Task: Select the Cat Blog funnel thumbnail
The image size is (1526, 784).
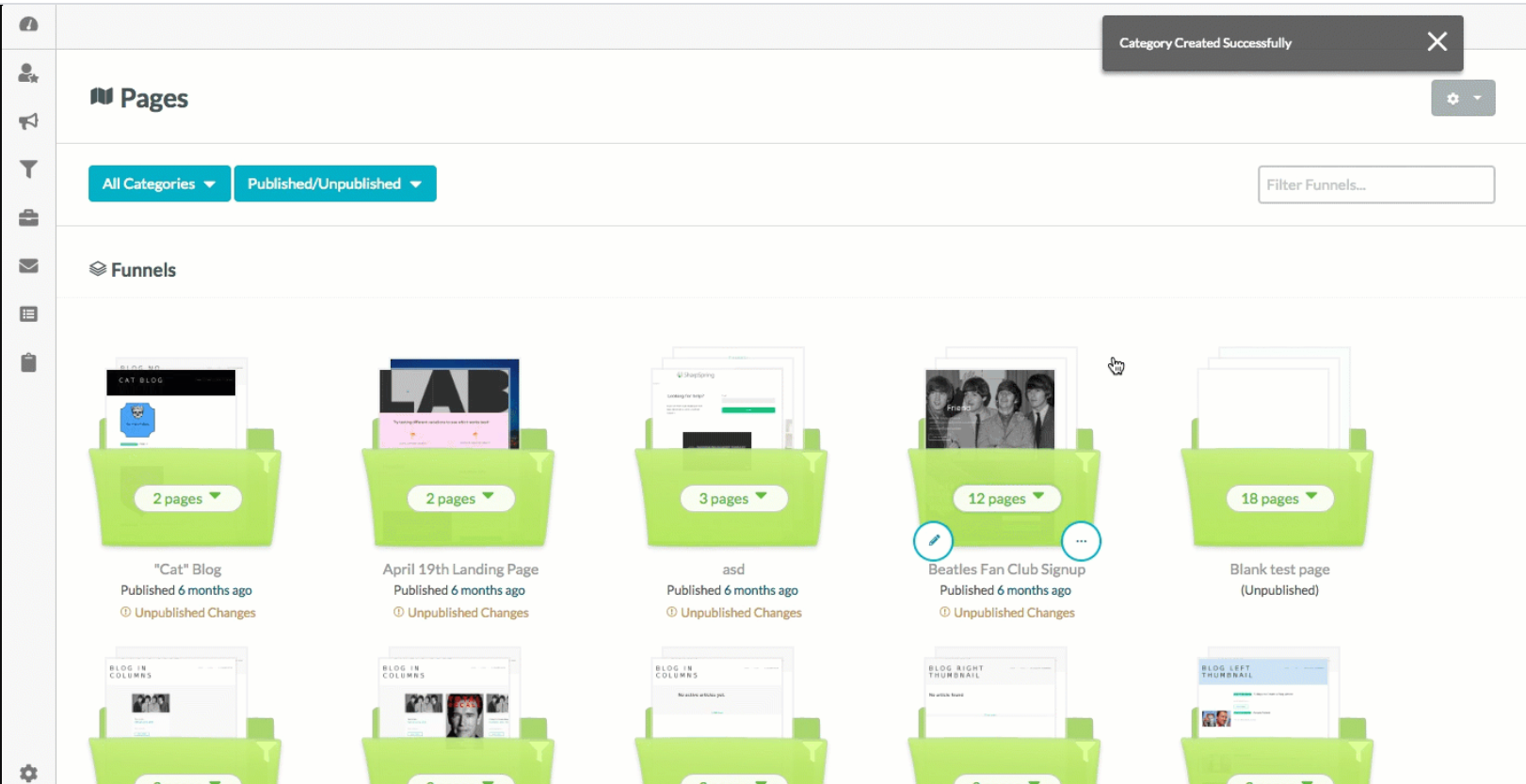Action: coord(171,408)
